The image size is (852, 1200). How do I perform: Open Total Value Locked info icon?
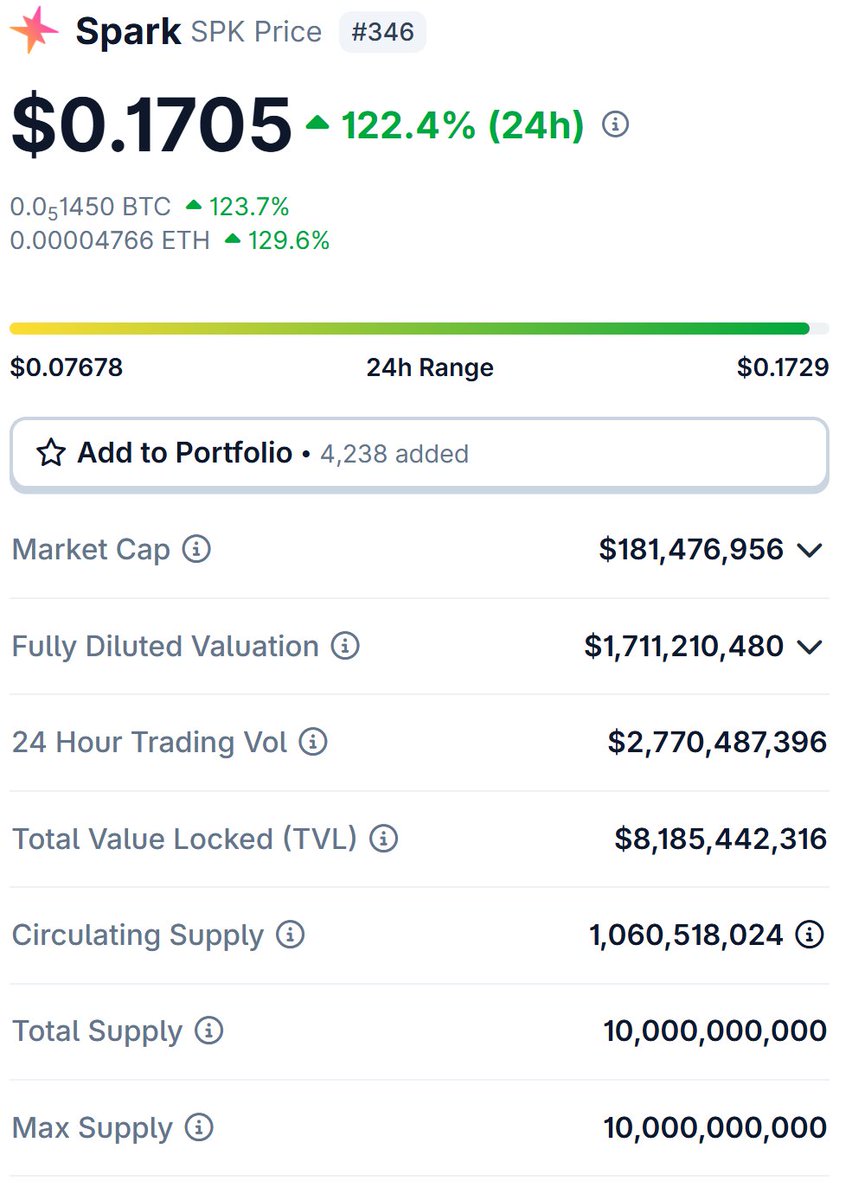coord(384,838)
